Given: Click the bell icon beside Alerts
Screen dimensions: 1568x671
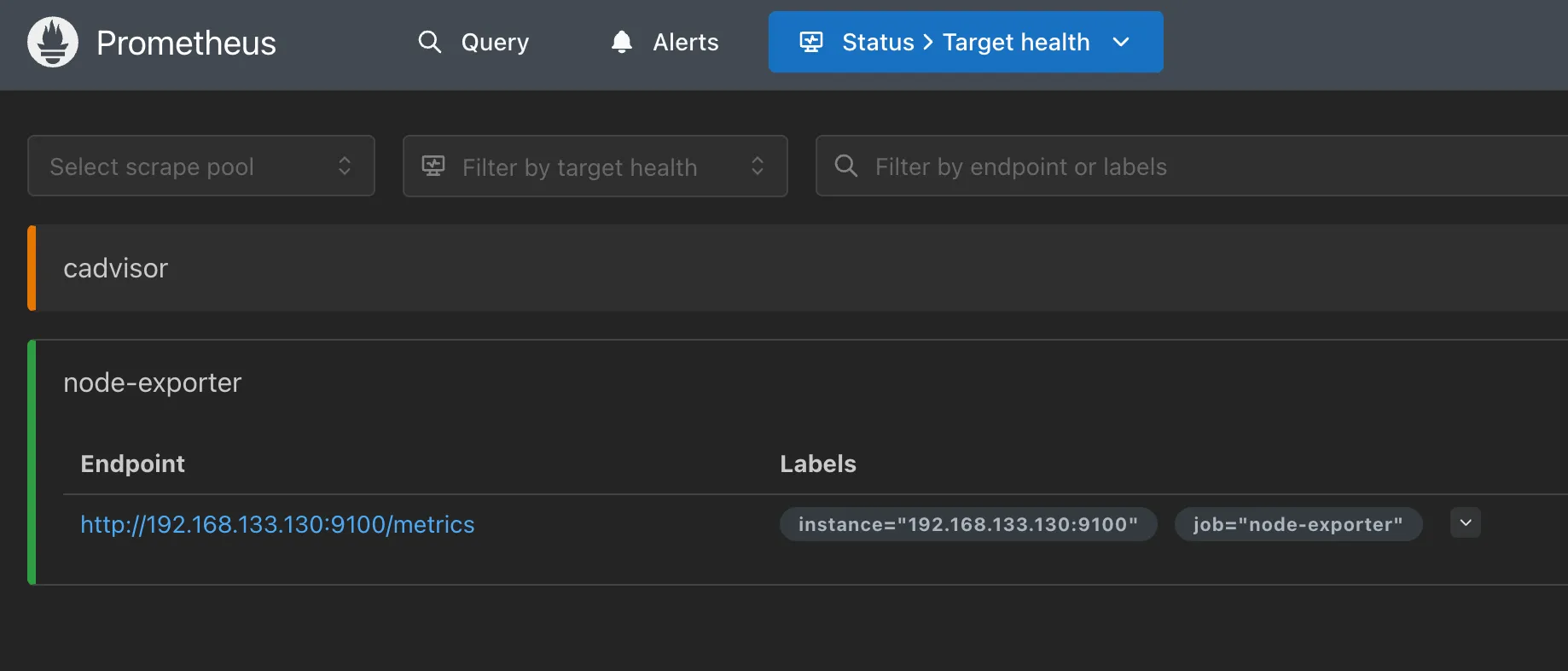Looking at the screenshot, I should click(622, 42).
